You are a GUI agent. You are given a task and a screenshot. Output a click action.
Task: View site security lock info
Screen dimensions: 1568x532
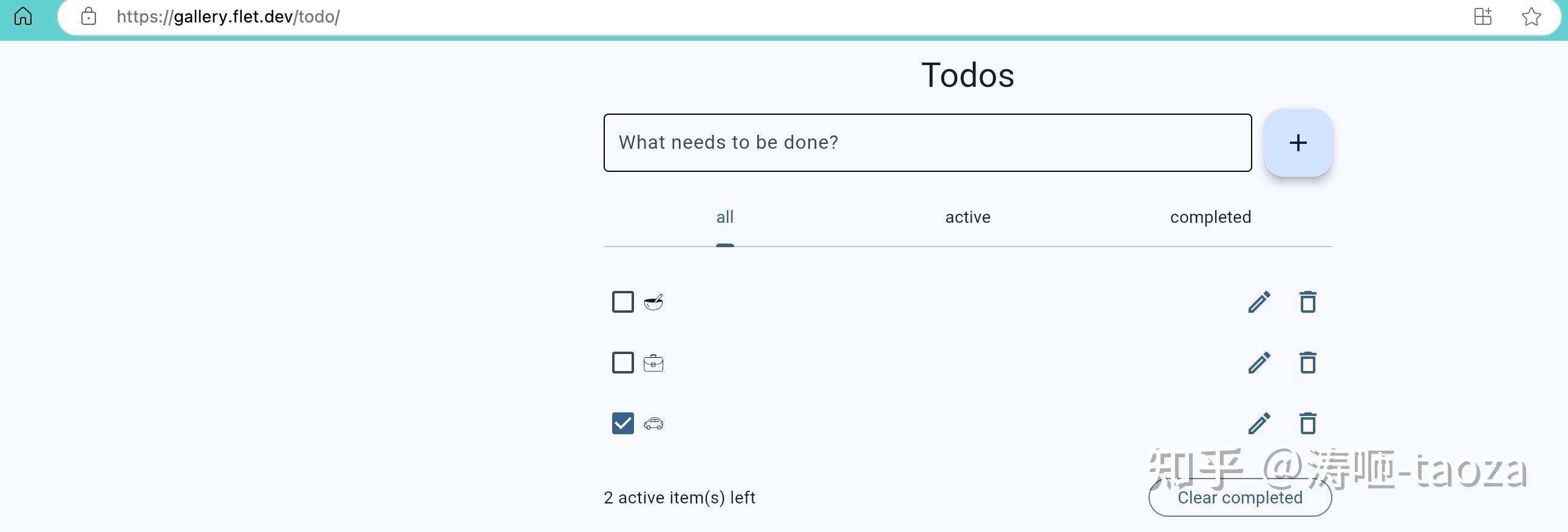89,16
